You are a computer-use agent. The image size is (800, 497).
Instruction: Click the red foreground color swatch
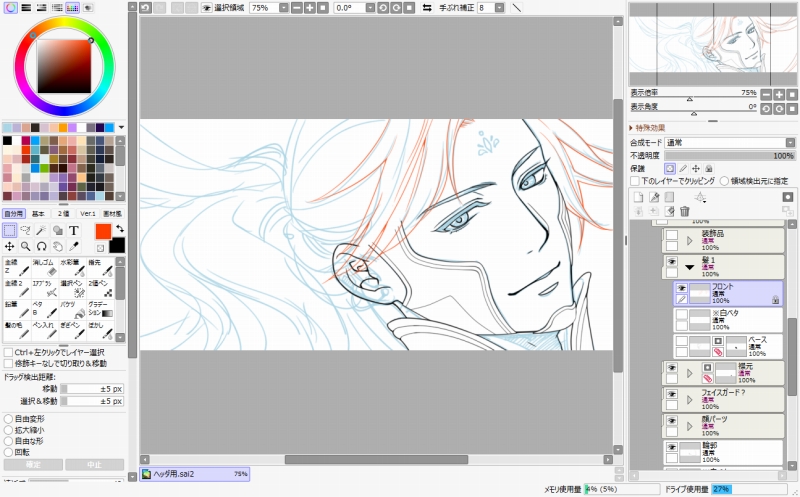point(103,231)
